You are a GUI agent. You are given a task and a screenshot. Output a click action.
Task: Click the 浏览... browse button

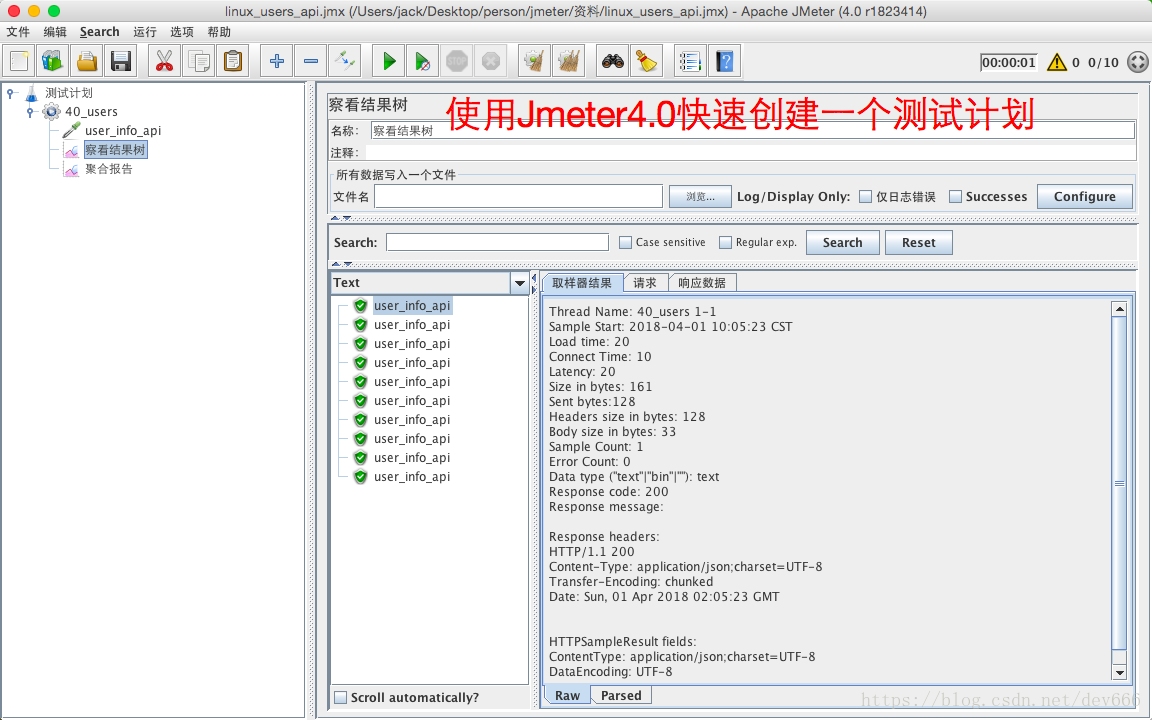pyautogui.click(x=700, y=197)
